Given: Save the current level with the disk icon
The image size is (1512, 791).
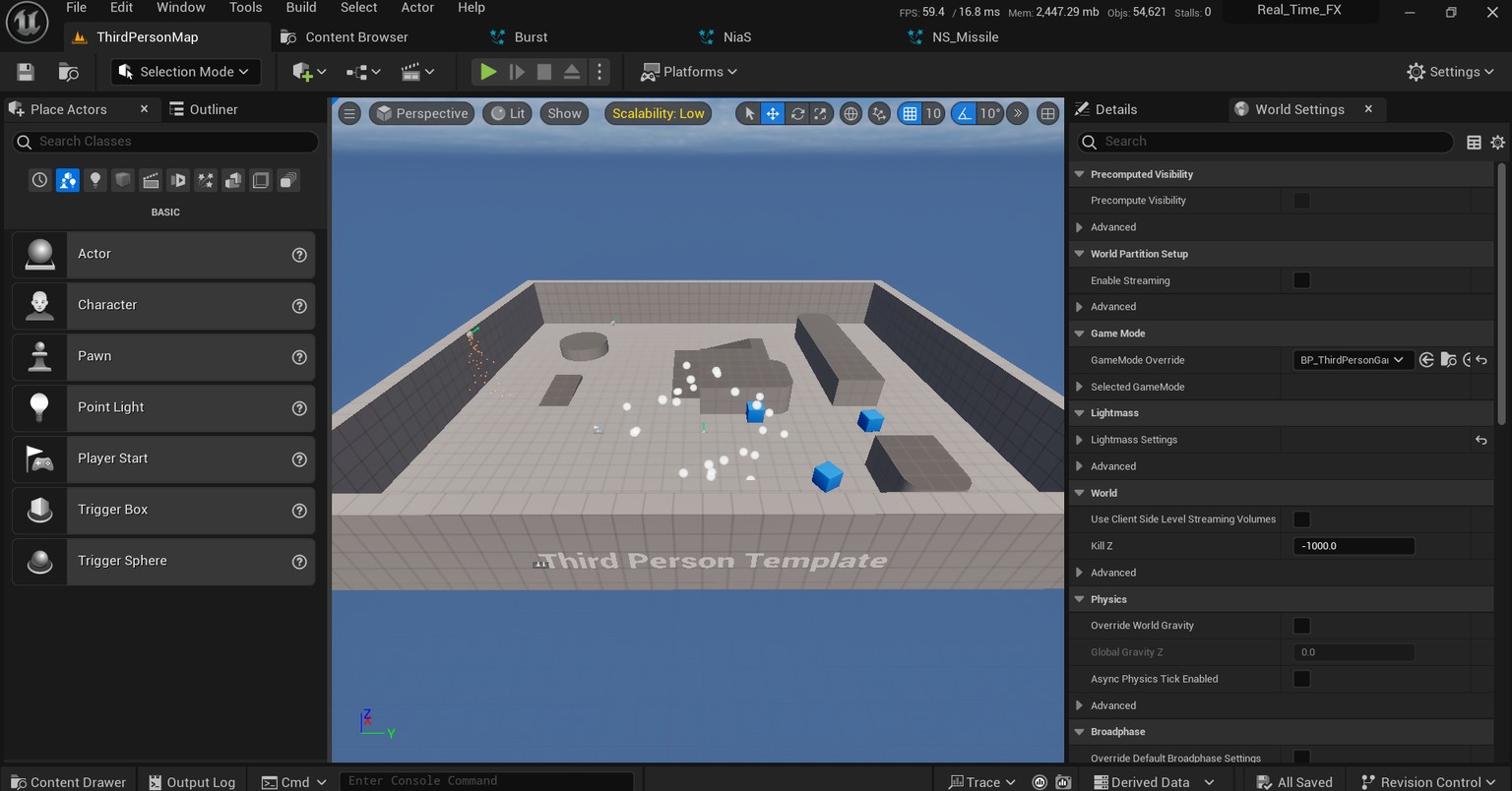Looking at the screenshot, I should click(x=26, y=72).
